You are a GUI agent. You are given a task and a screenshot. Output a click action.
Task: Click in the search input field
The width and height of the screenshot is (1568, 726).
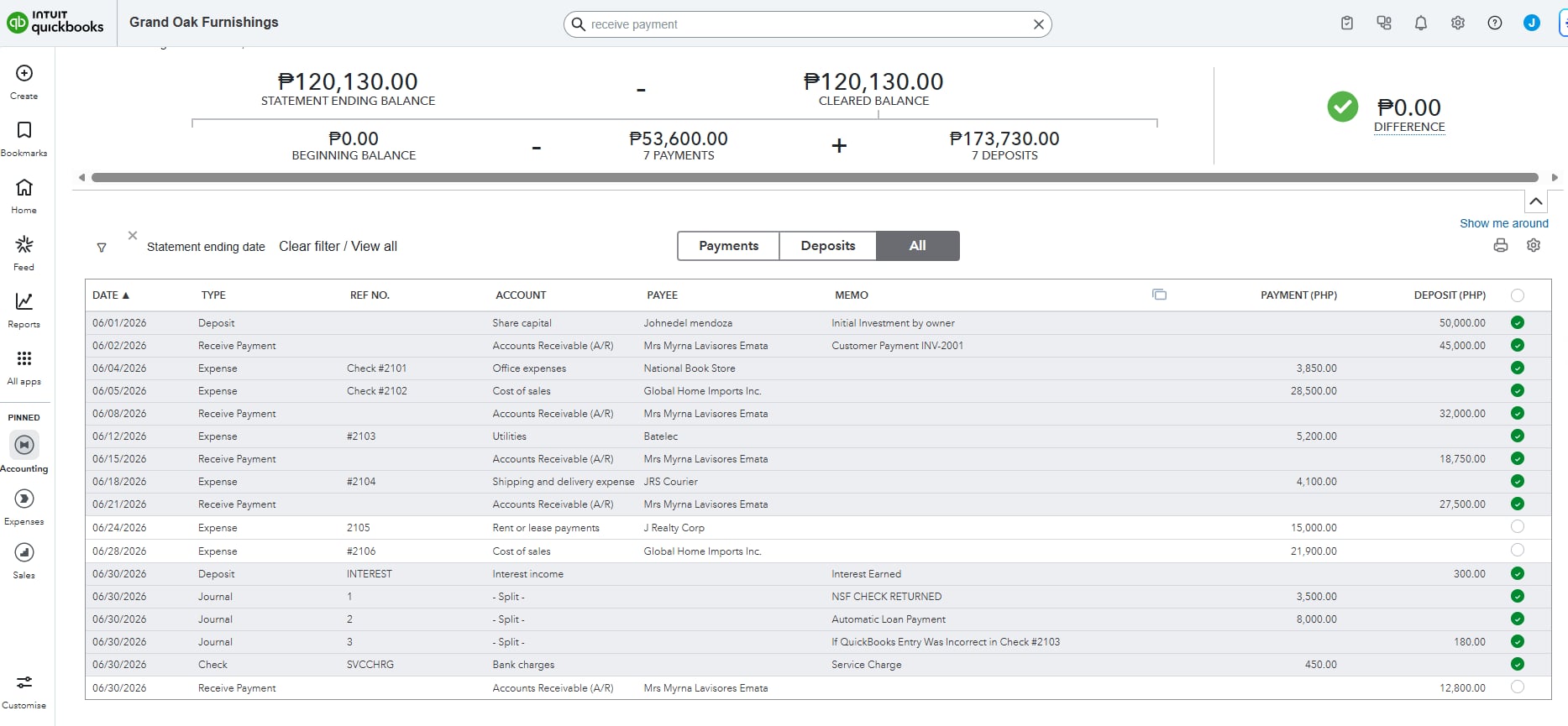806,24
